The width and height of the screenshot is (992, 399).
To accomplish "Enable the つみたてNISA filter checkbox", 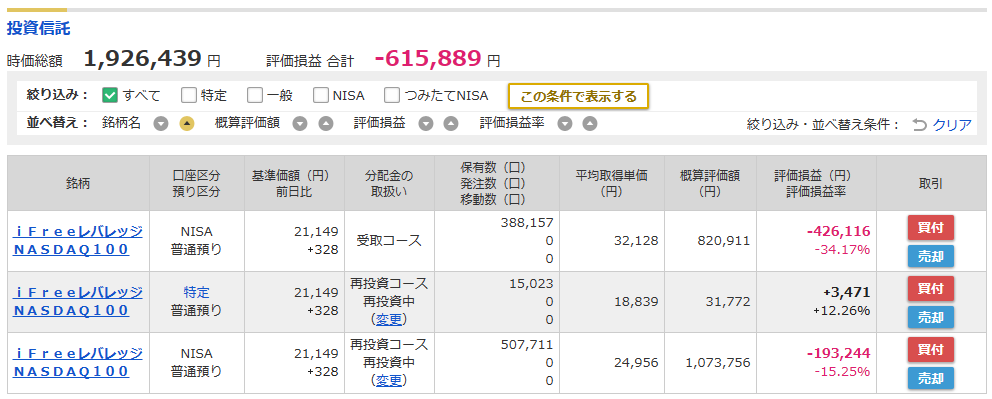I will (392, 95).
